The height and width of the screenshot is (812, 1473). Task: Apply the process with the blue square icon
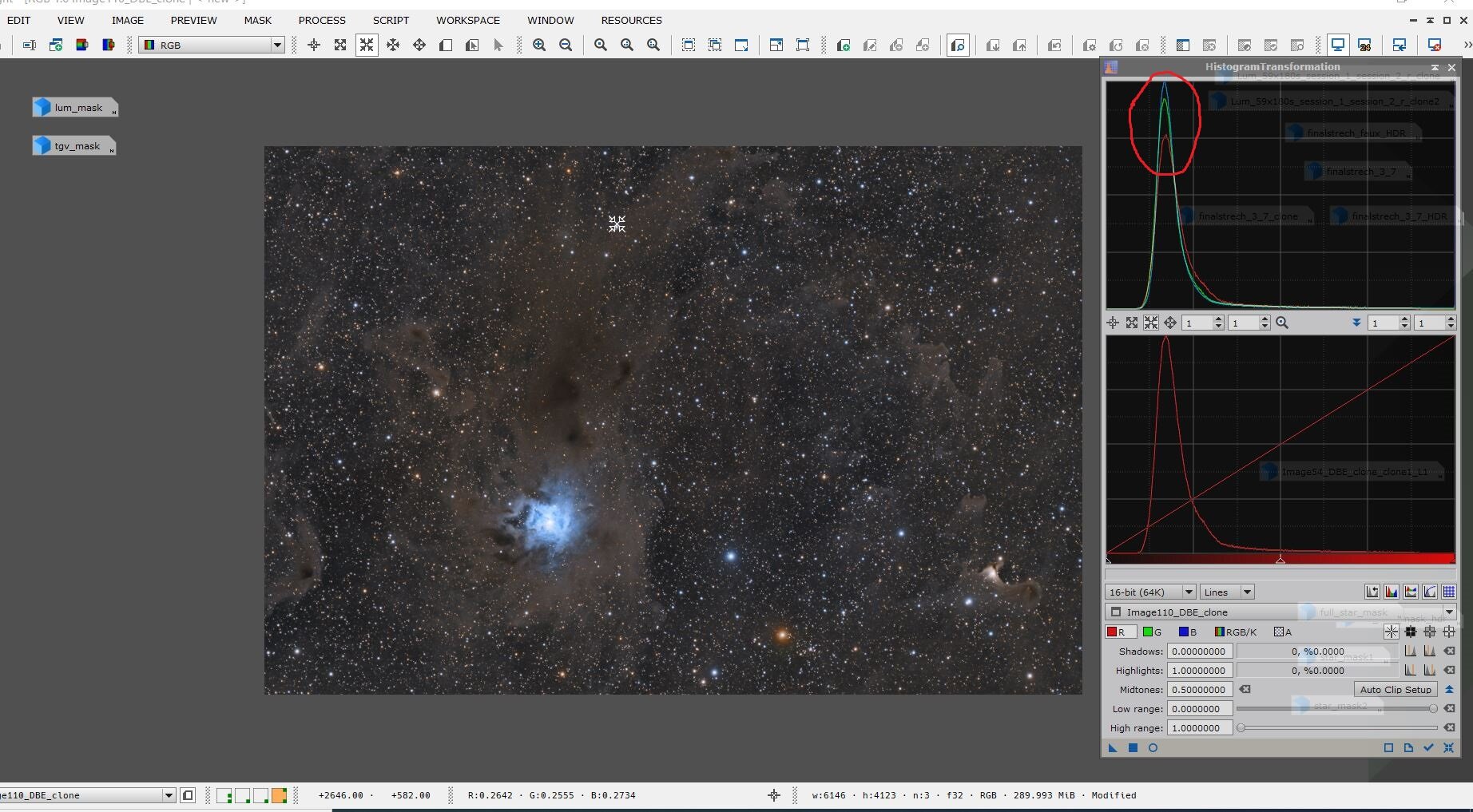point(1133,748)
